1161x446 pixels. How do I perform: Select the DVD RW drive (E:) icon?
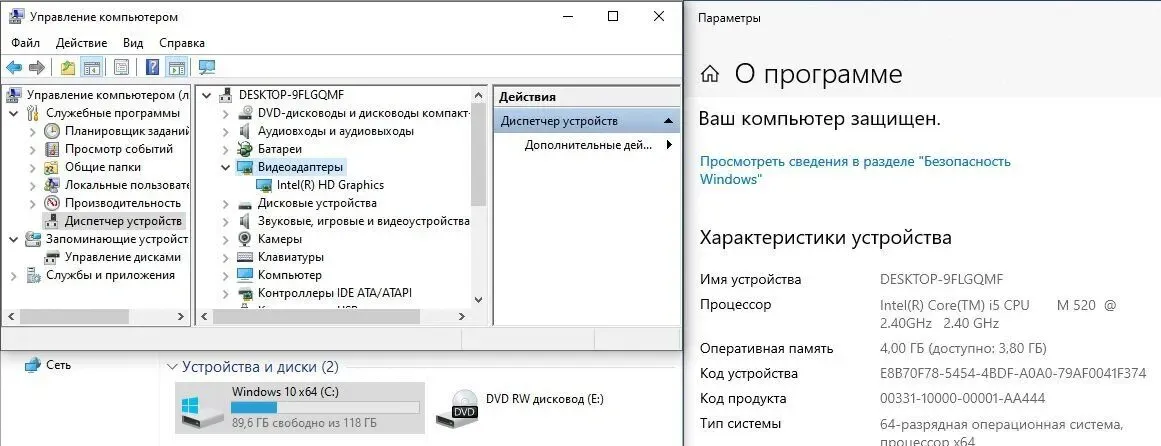tap(464, 403)
